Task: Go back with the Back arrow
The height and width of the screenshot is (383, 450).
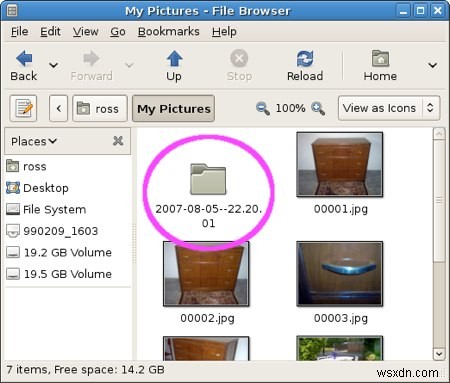Action: [24, 65]
